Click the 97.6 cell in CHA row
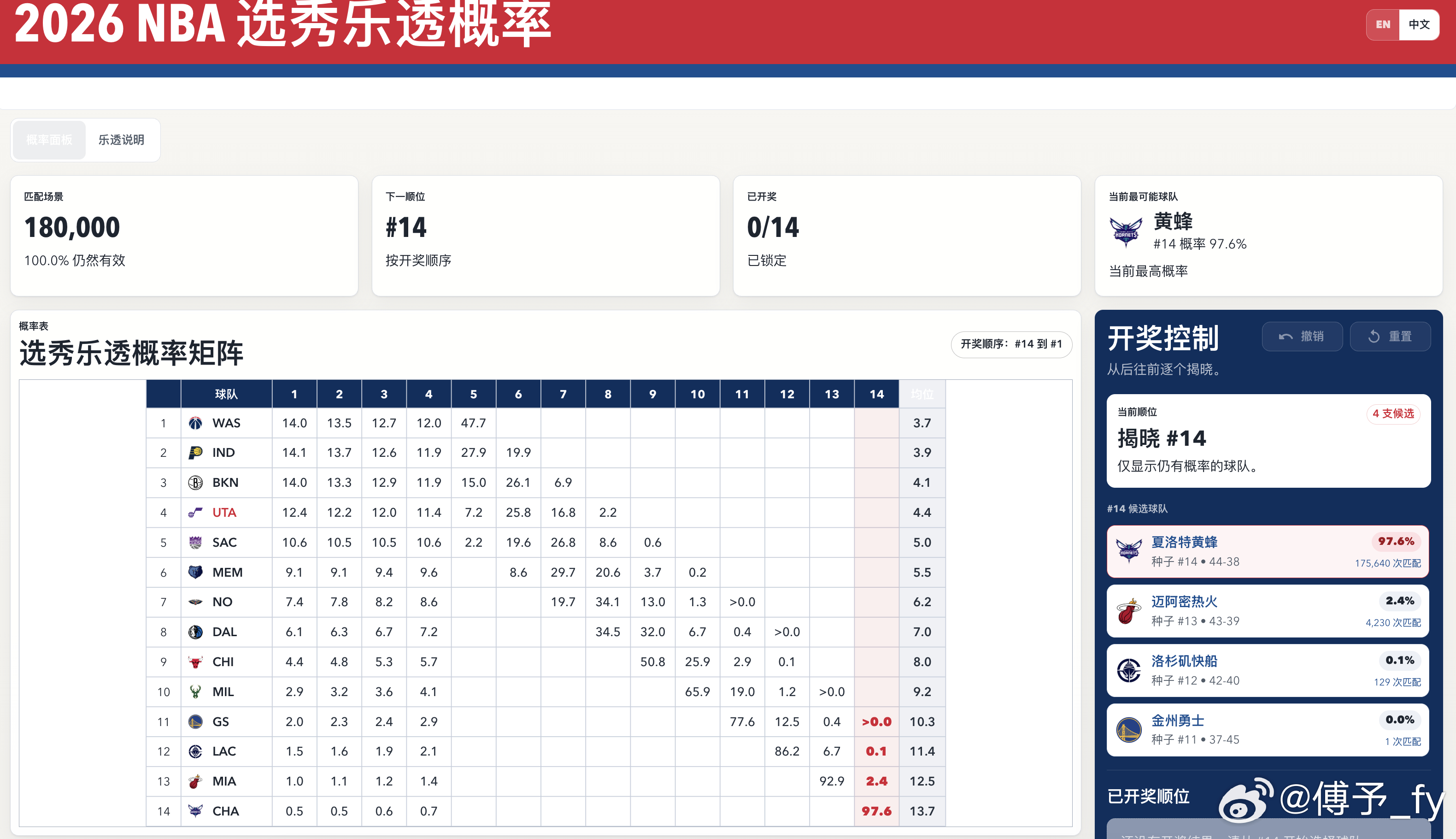 (x=876, y=811)
